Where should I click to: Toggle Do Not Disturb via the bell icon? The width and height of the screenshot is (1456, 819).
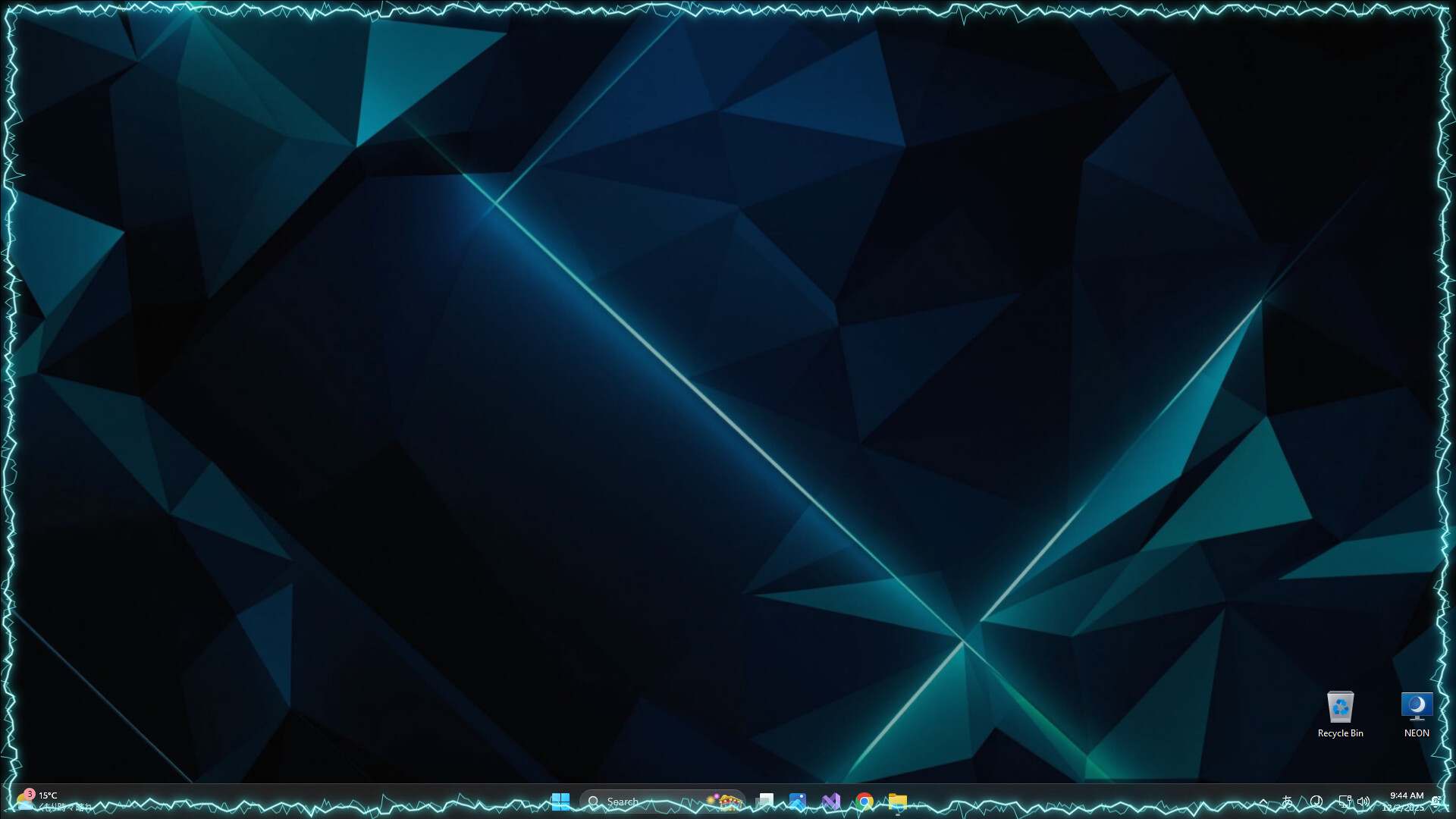(1436, 802)
